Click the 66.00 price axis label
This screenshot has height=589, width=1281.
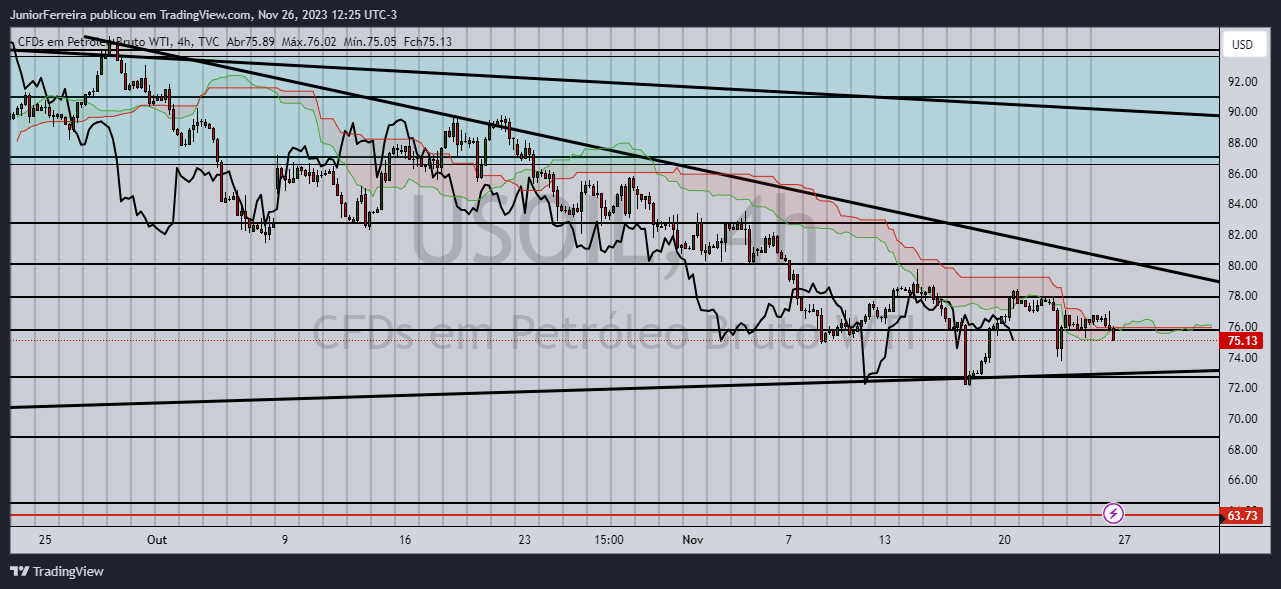(x=1242, y=481)
